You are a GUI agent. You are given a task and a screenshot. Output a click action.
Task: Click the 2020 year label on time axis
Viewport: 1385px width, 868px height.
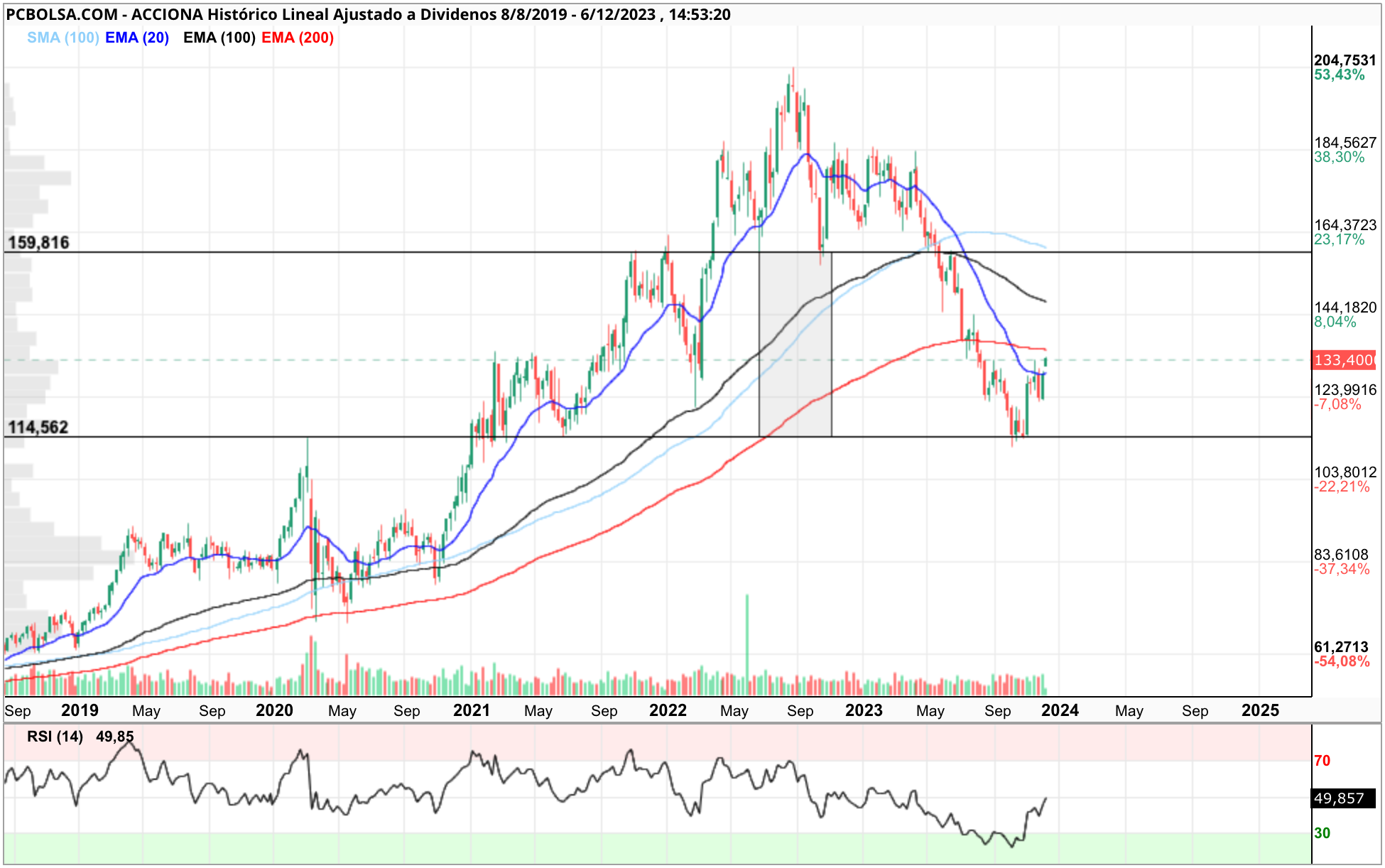274,710
